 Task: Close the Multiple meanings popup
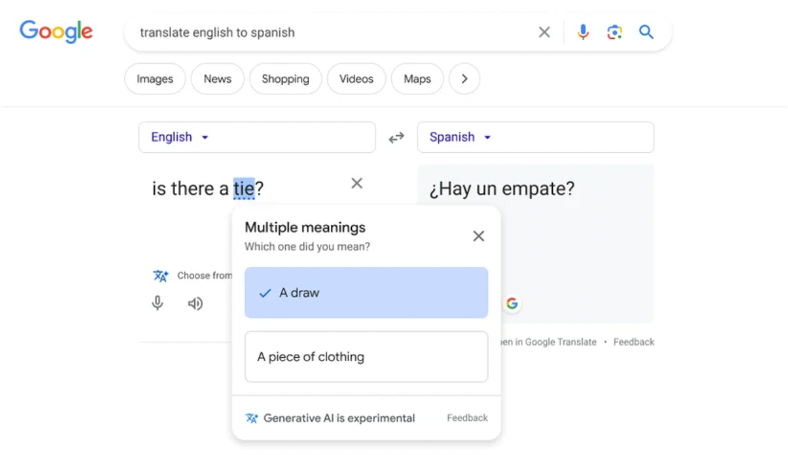point(478,236)
